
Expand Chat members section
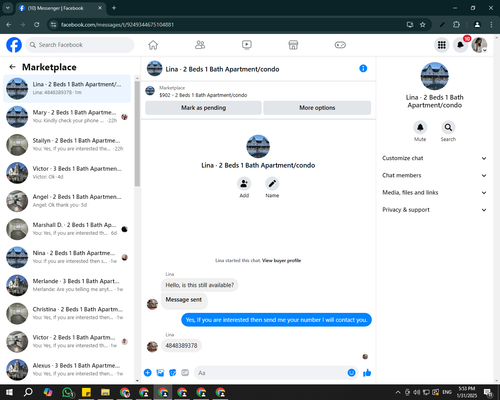click(x=434, y=175)
